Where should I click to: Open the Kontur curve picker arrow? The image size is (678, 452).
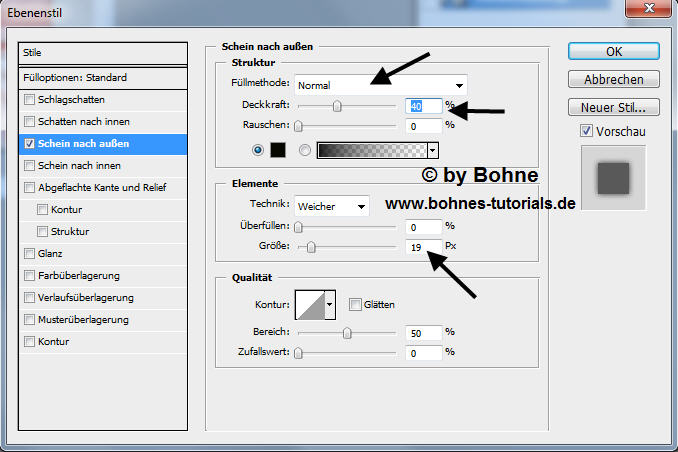click(330, 304)
